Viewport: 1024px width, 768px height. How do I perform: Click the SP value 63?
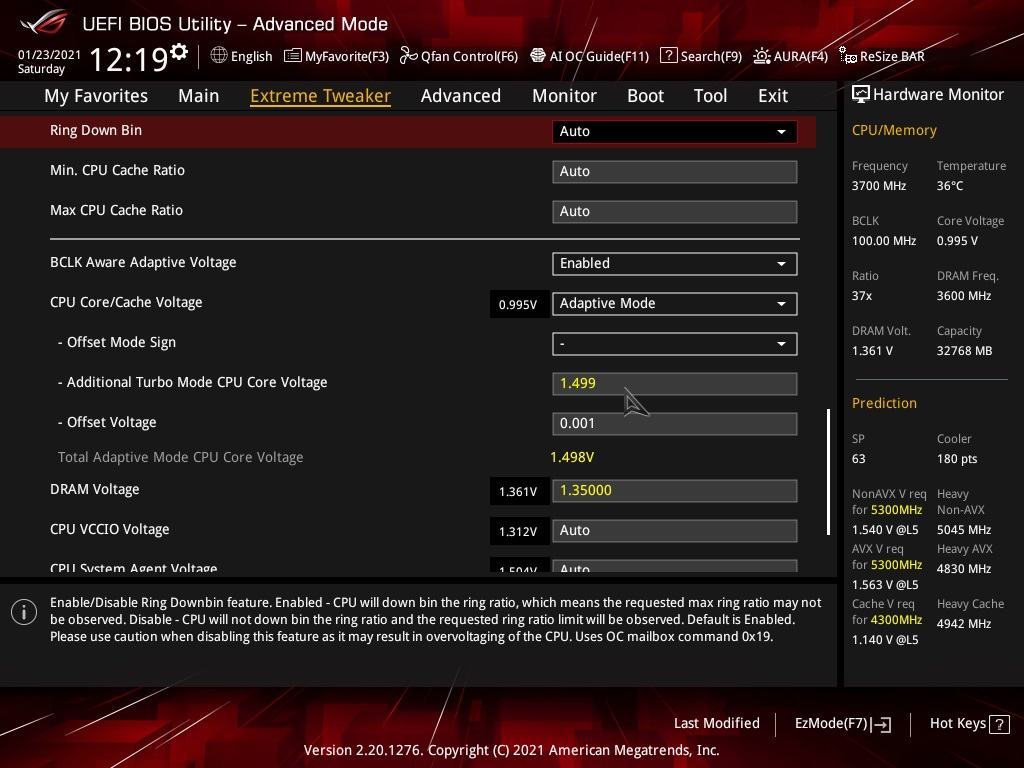pos(859,458)
